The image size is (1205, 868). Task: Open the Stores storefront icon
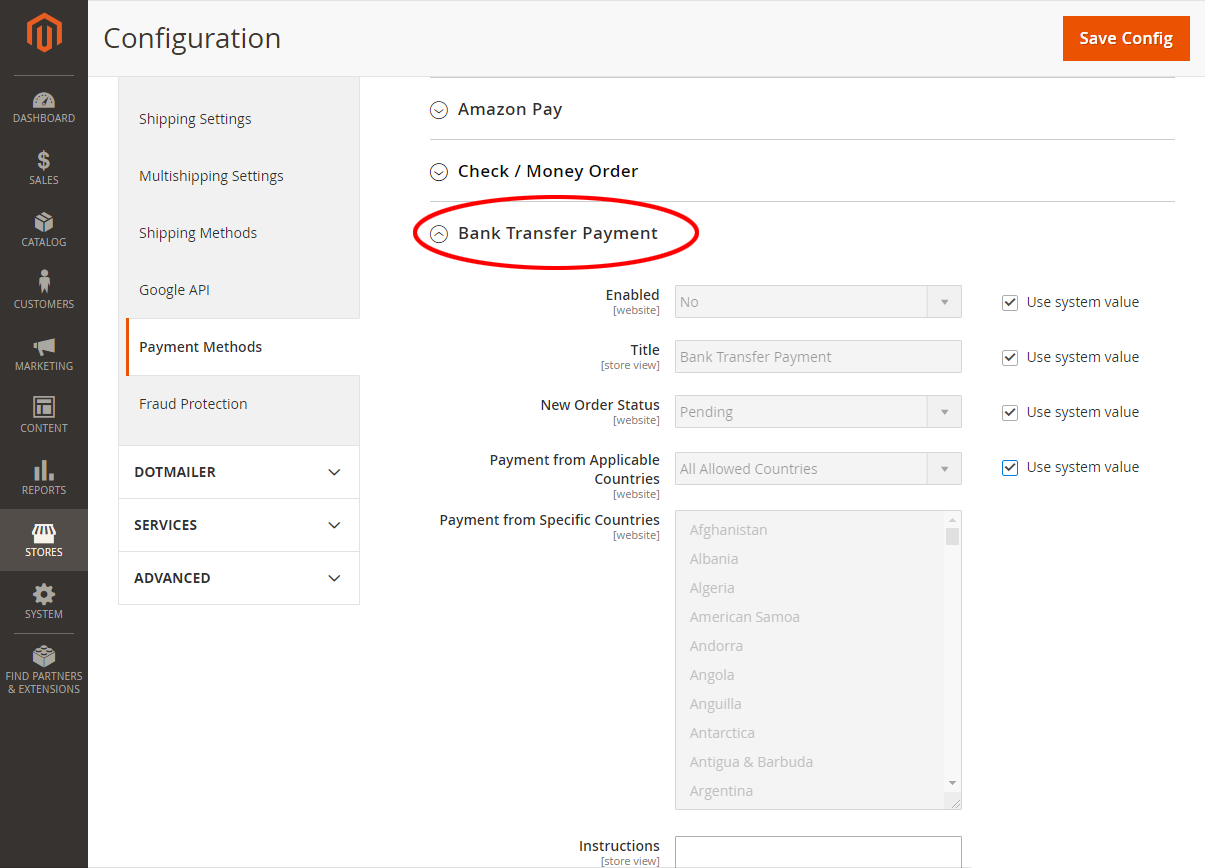click(44, 533)
